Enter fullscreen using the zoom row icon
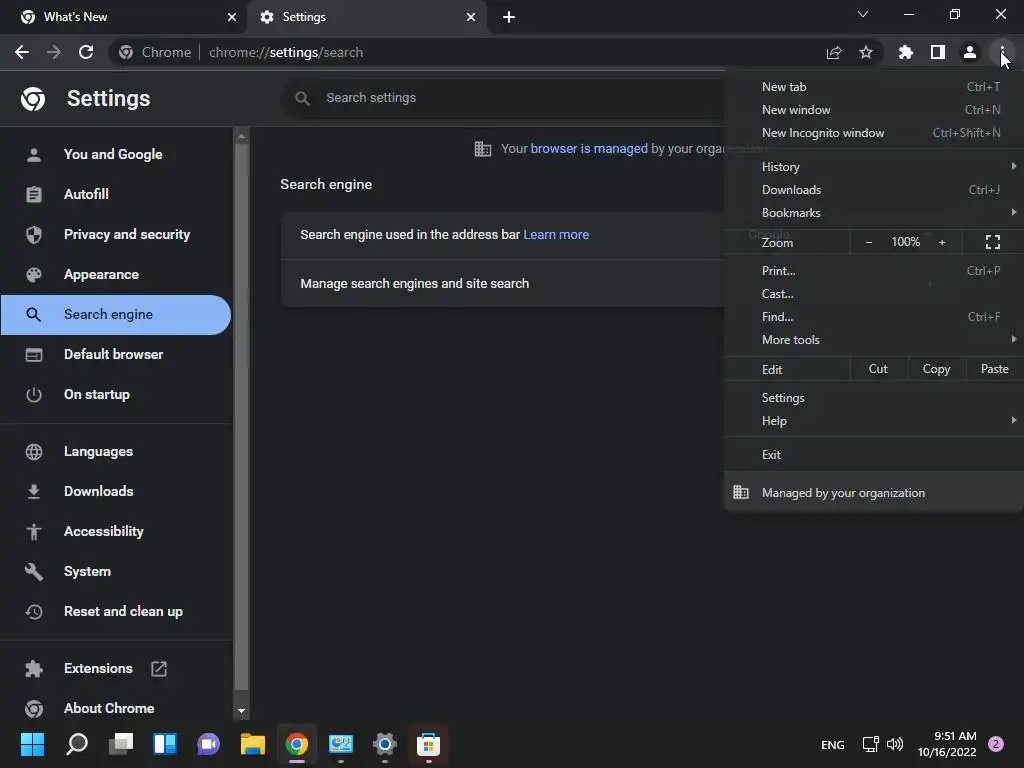 pyautogui.click(x=993, y=242)
